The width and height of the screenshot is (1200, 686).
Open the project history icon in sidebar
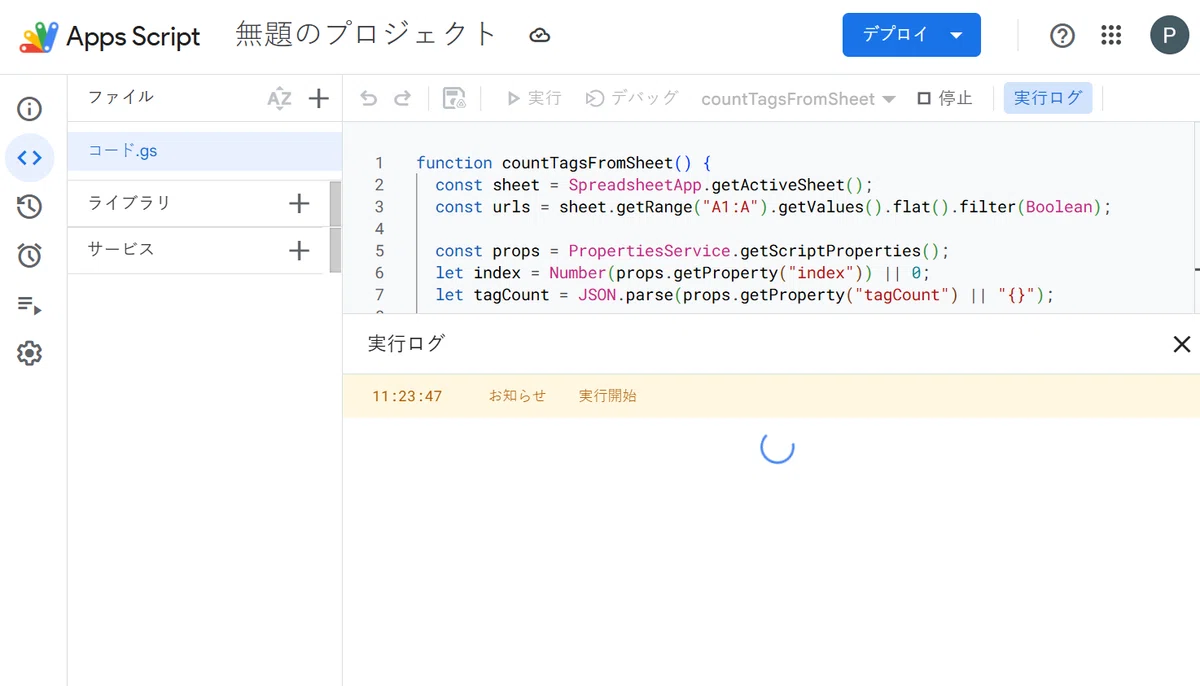click(30, 207)
